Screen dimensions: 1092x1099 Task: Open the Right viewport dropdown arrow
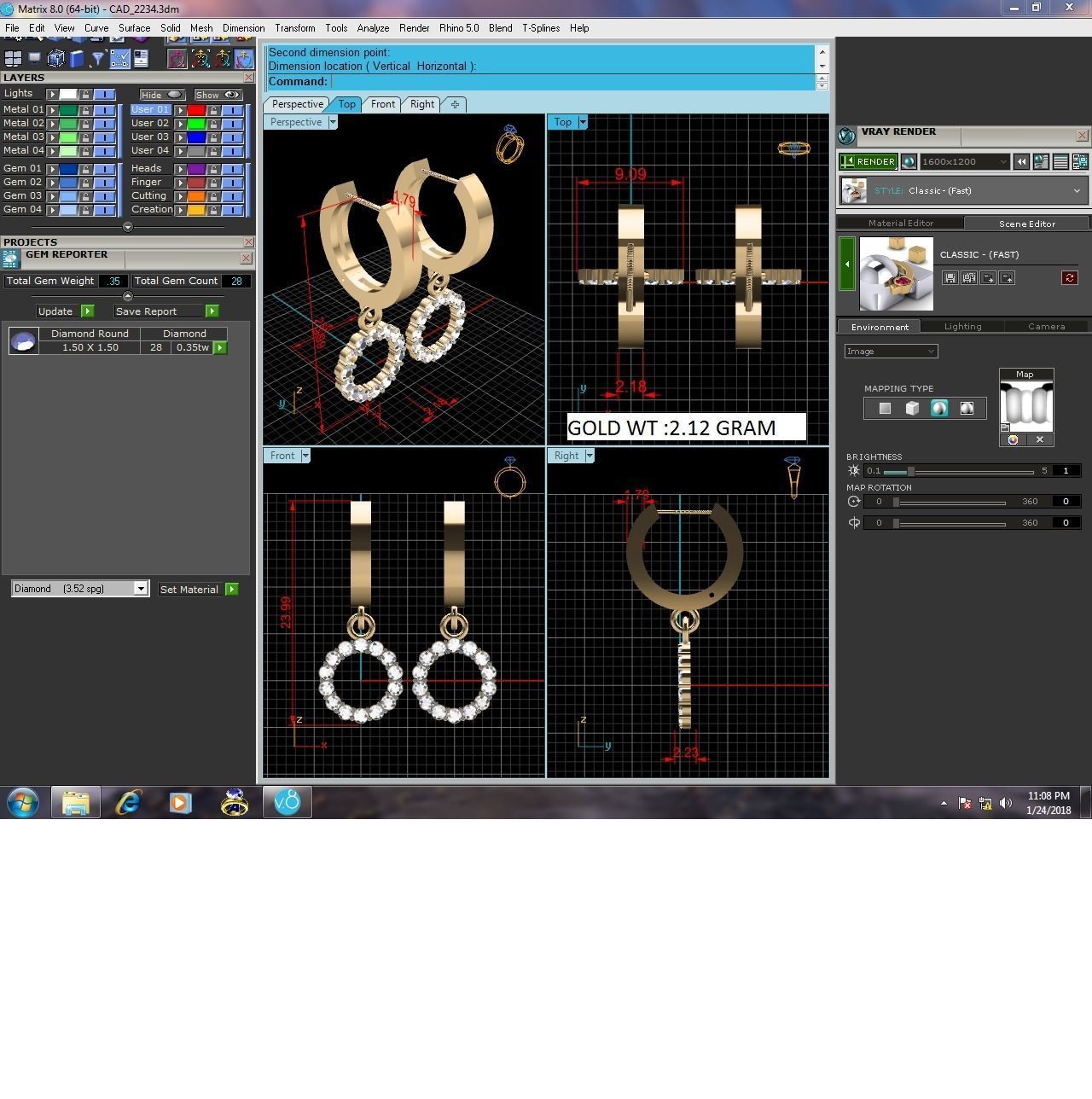coord(589,456)
